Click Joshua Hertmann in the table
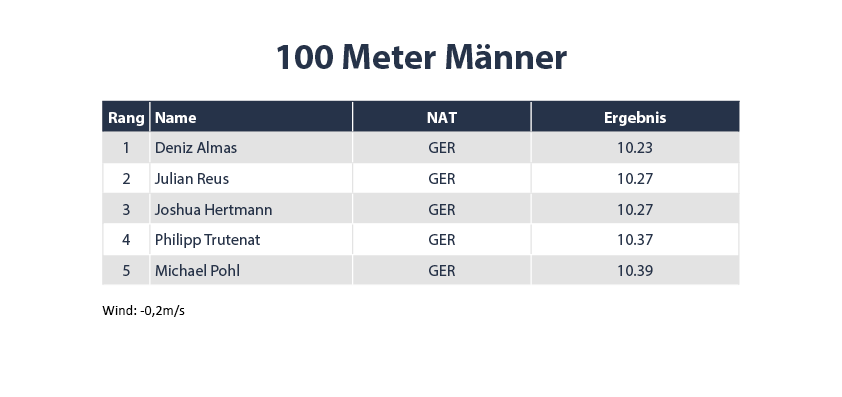Image resolution: width=842 pixels, height=397 pixels. coord(214,210)
